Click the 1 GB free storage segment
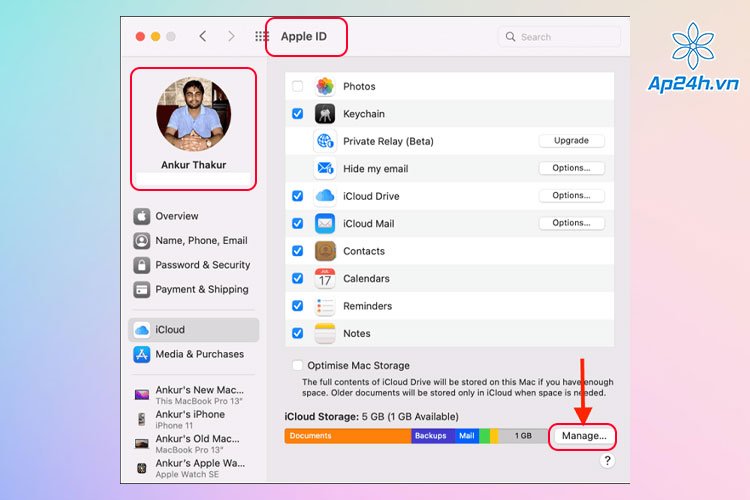 [x=523, y=436]
